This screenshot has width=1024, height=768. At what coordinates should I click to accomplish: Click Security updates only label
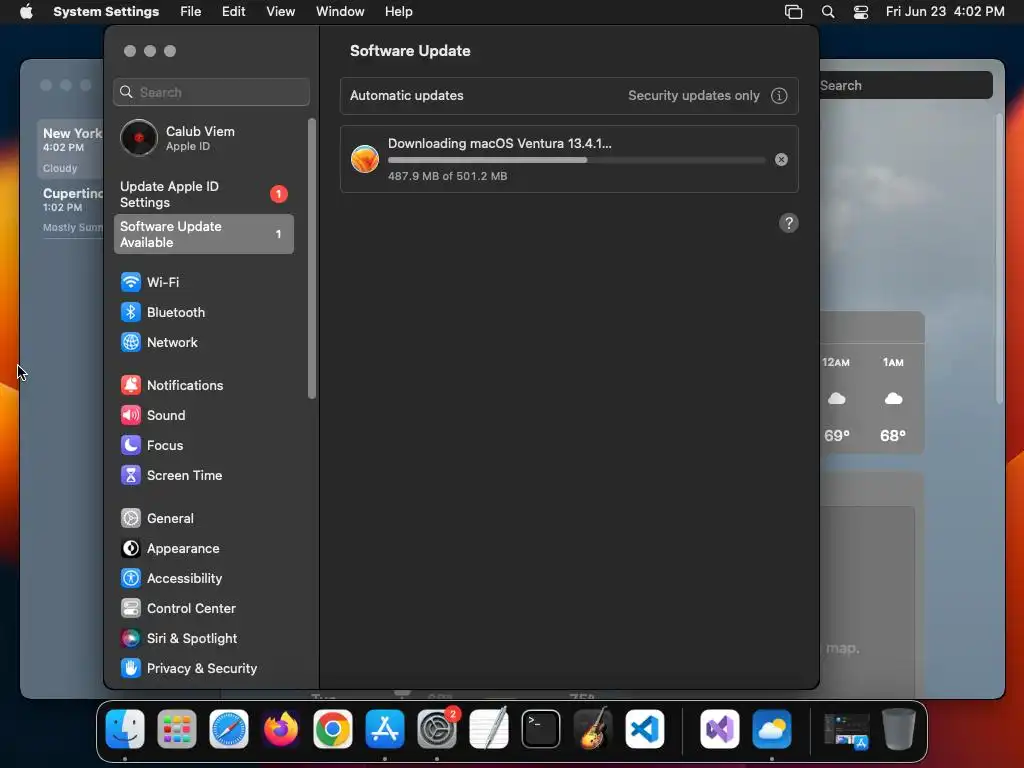tap(694, 96)
